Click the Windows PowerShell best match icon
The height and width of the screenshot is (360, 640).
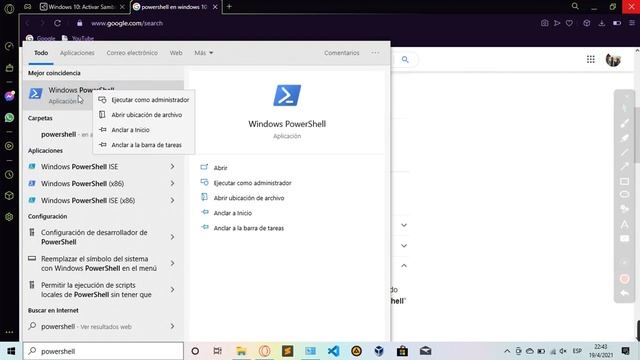(x=36, y=94)
